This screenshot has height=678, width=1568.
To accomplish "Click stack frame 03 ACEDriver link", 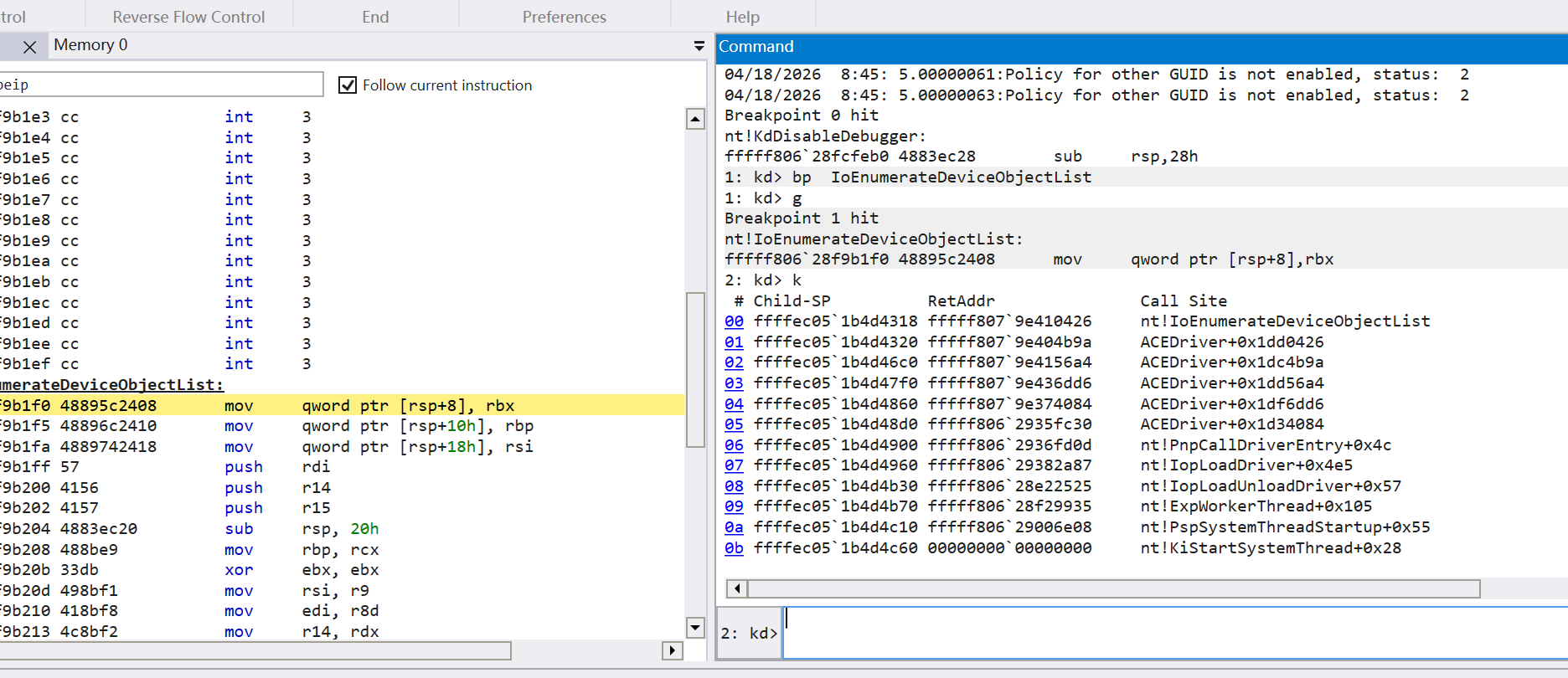I will tap(734, 383).
